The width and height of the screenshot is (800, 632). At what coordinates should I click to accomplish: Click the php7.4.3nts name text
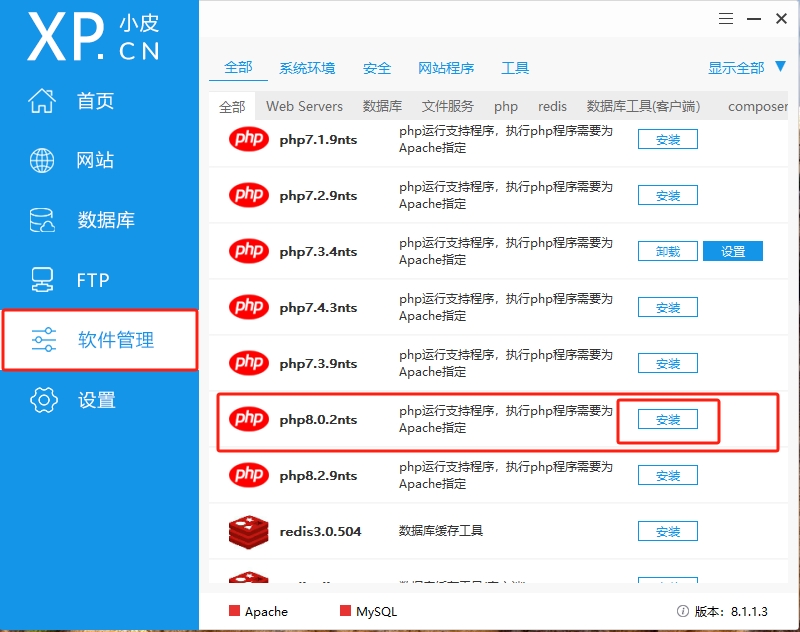pos(318,308)
